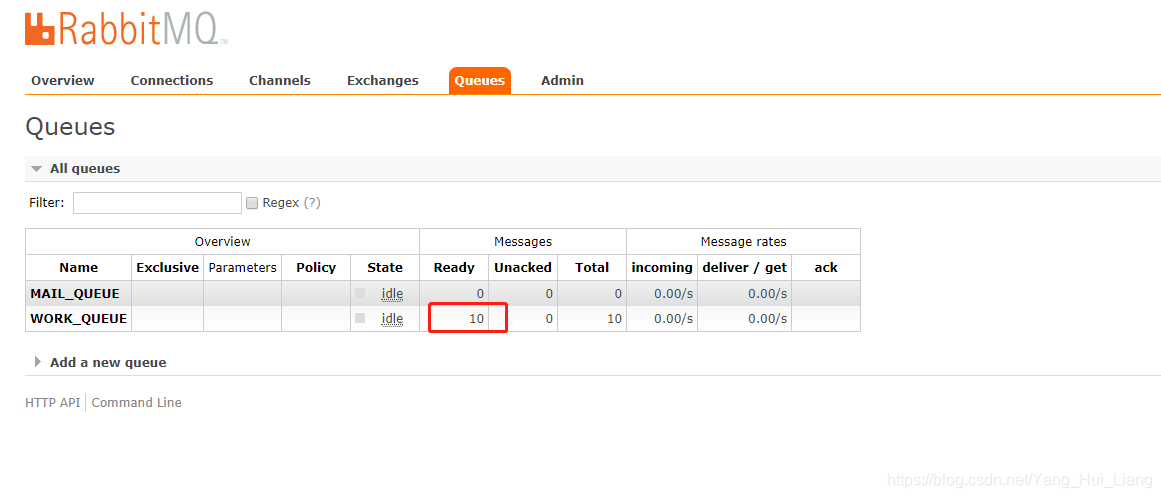Click the RabbitMQ logo

[x=126, y=28]
